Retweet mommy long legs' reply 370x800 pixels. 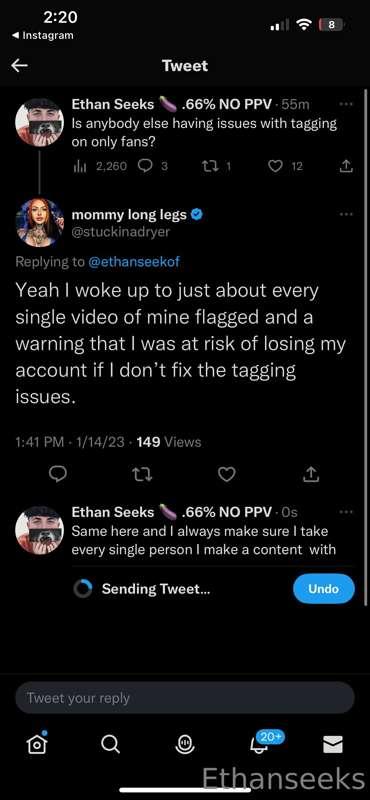pyautogui.click(x=143, y=474)
